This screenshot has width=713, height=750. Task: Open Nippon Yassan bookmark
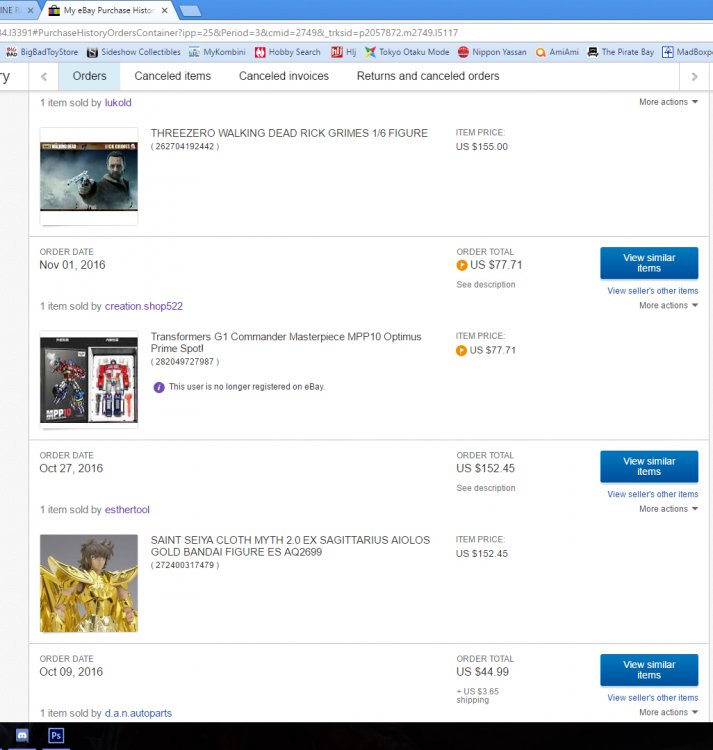(x=492, y=52)
